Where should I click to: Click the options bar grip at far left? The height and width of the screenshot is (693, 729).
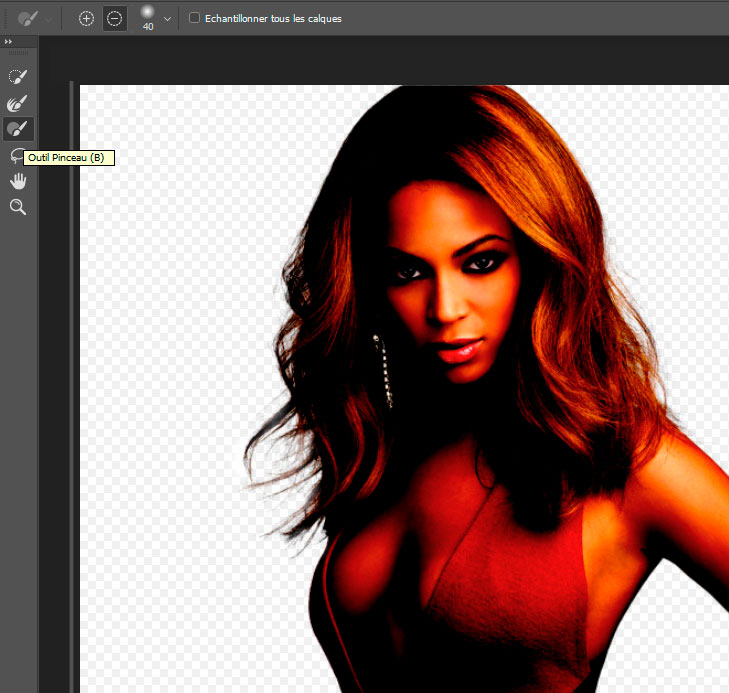tap(5, 18)
